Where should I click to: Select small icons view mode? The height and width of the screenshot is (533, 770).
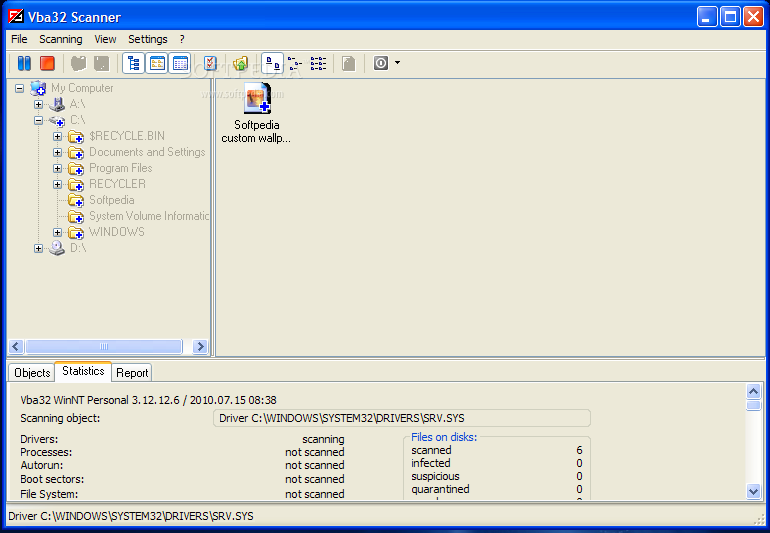[295, 63]
